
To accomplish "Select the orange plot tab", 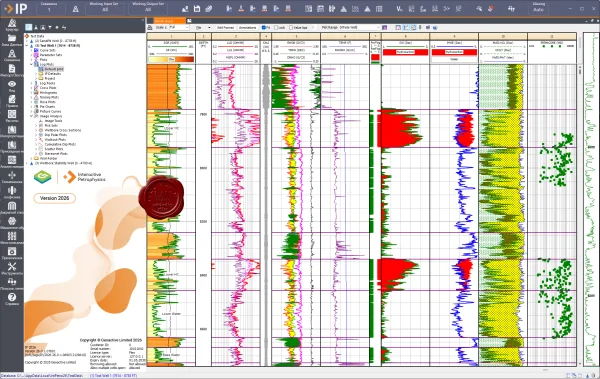I will pos(170,21).
